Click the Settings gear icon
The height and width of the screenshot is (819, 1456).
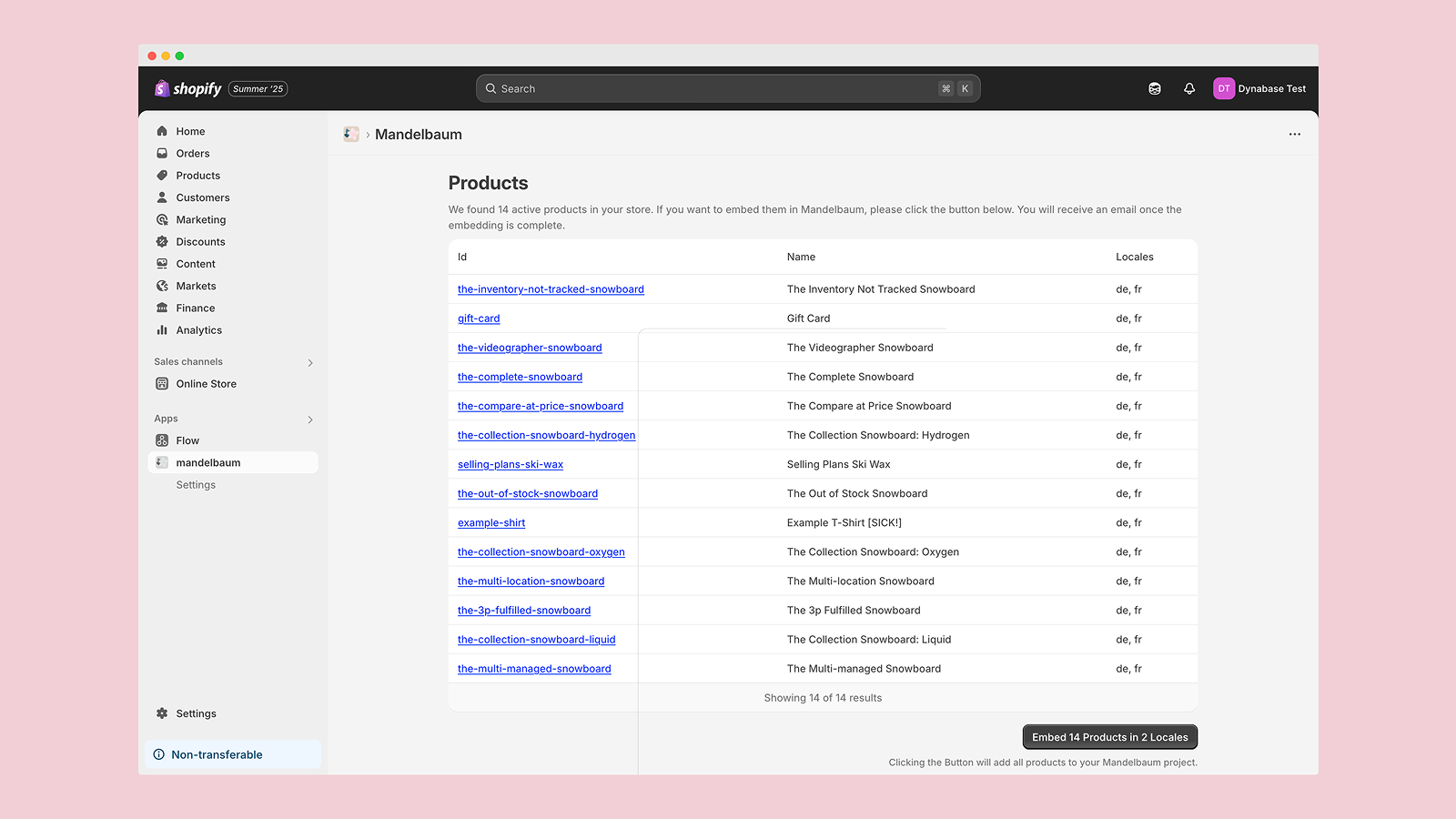pyautogui.click(x=162, y=713)
